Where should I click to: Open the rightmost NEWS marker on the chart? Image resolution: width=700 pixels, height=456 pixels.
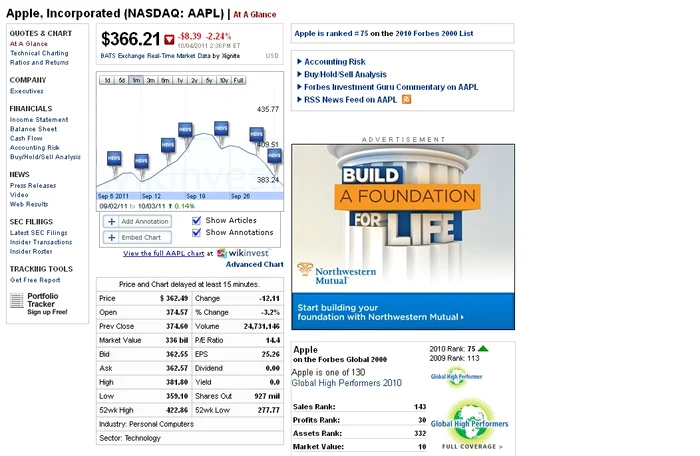point(275,155)
